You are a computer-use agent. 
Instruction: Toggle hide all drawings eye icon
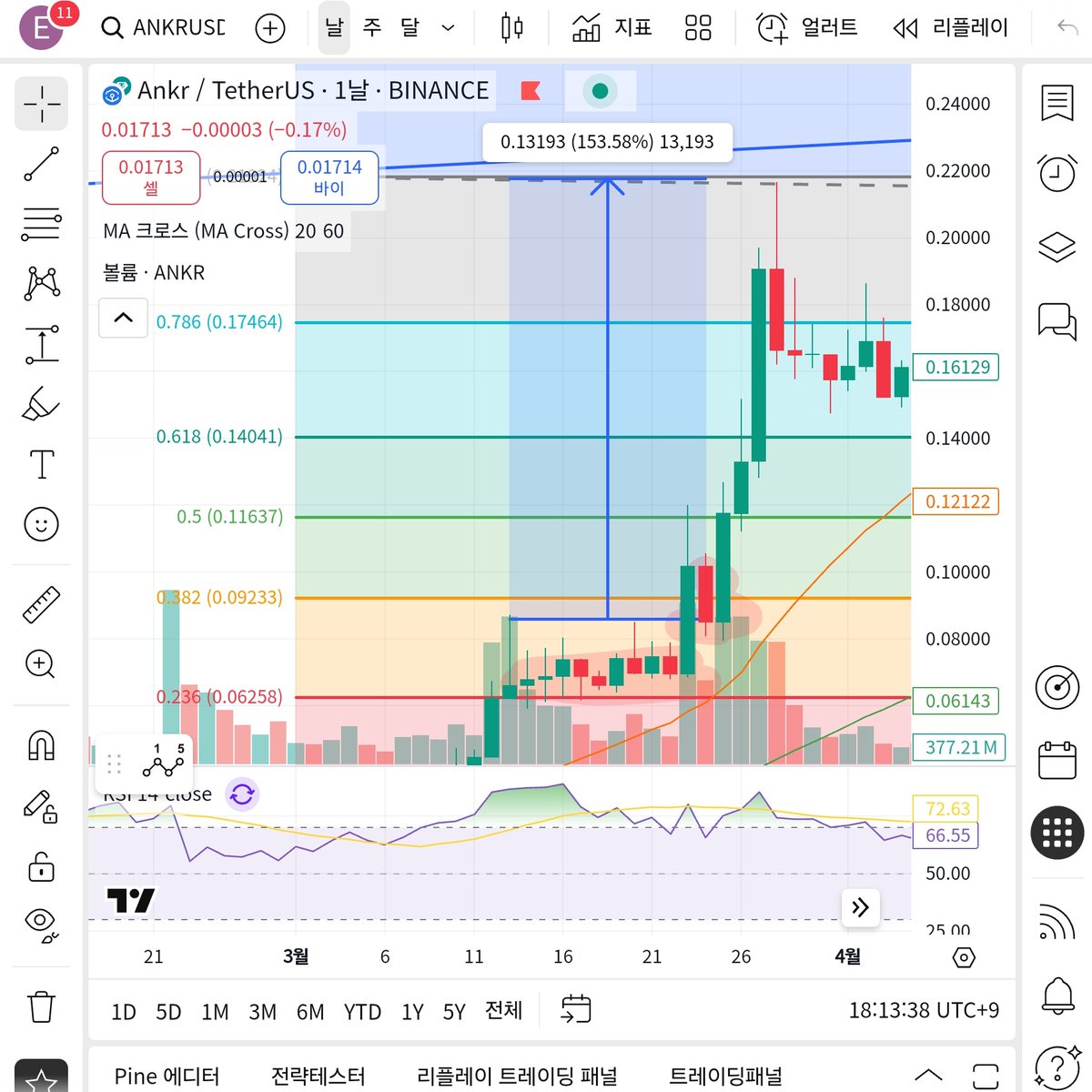coord(42,925)
